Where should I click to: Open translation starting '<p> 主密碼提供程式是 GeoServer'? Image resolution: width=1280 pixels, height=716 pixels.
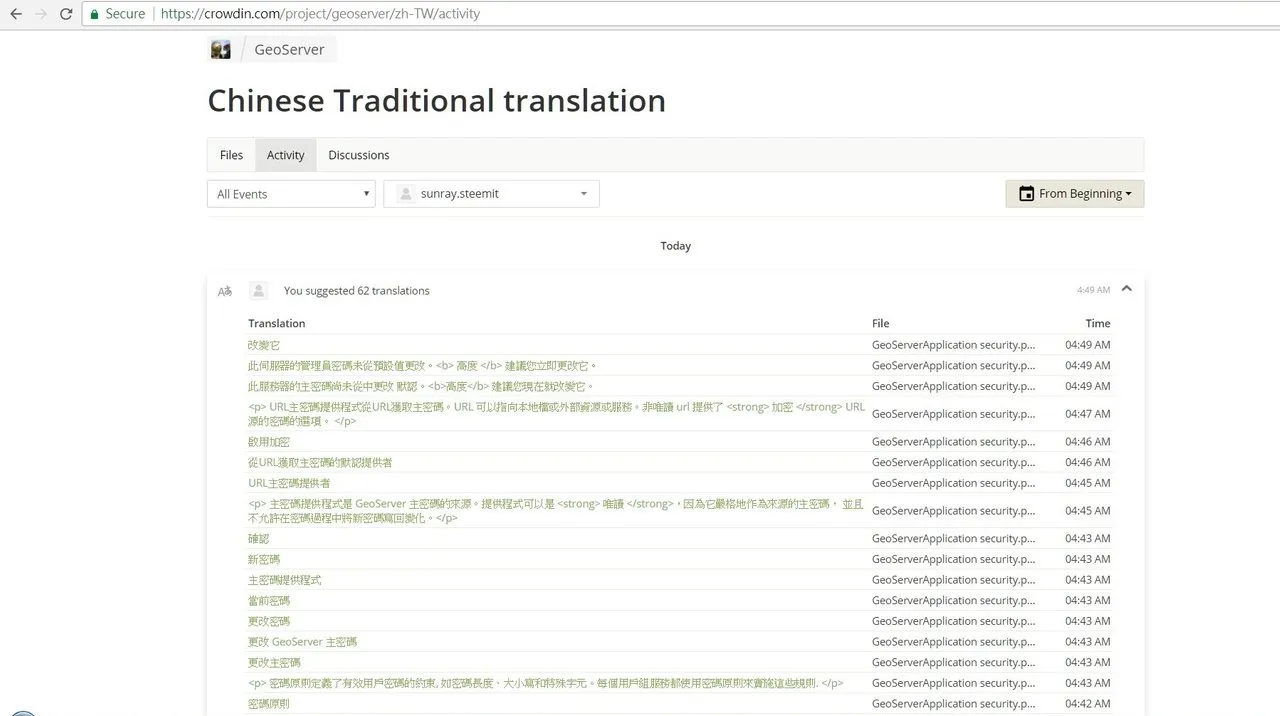[x=556, y=511]
